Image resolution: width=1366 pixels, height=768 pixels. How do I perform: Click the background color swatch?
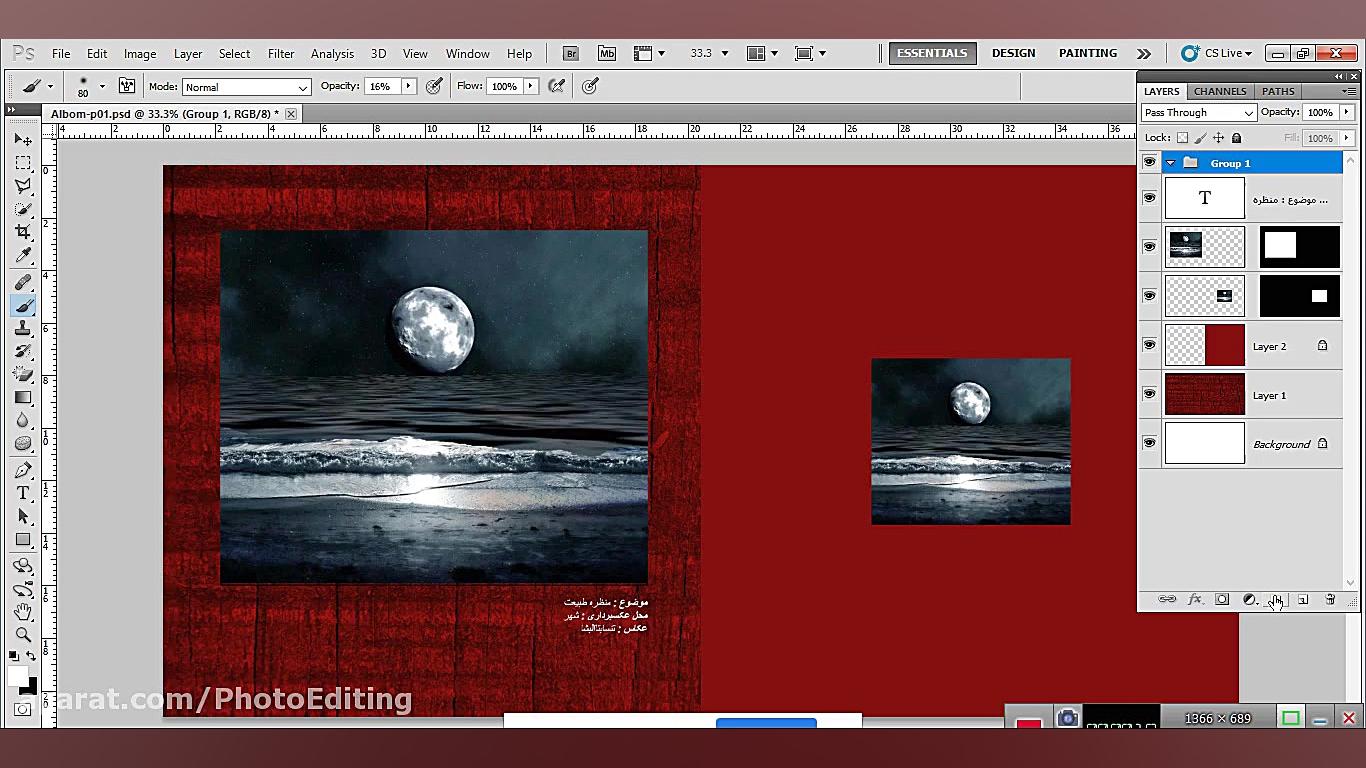(x=32, y=686)
